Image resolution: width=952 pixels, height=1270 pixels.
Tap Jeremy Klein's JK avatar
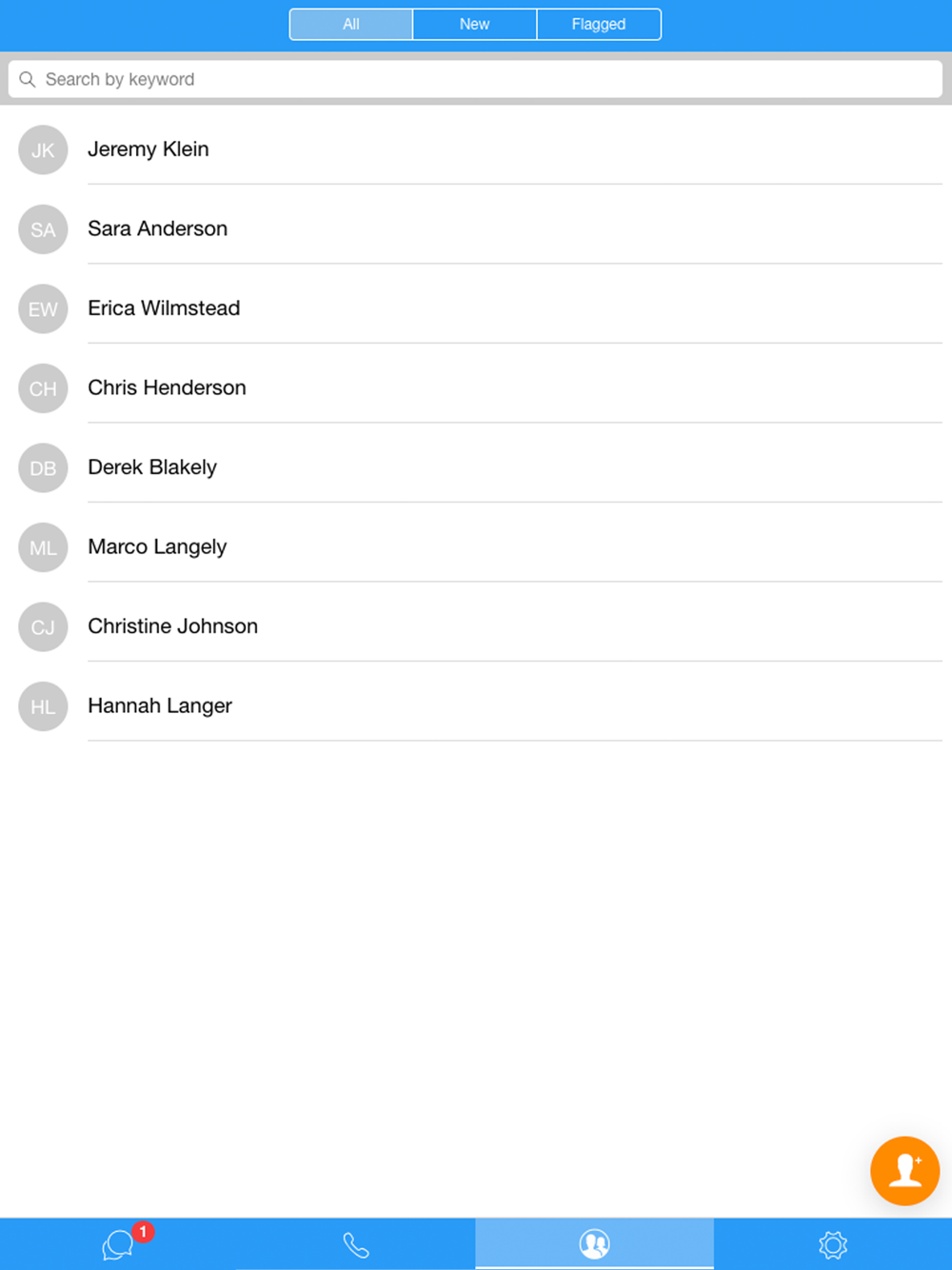coord(43,150)
